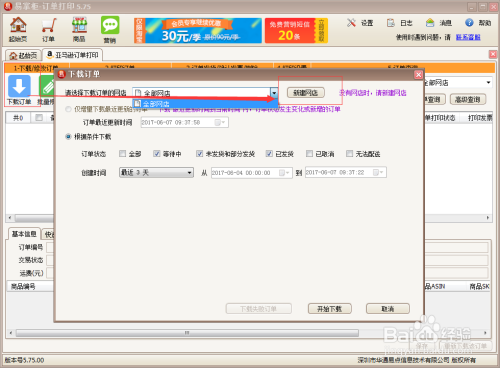
Task: Click the 打印发票 column header
Action: pyautogui.click(x=479, y=118)
